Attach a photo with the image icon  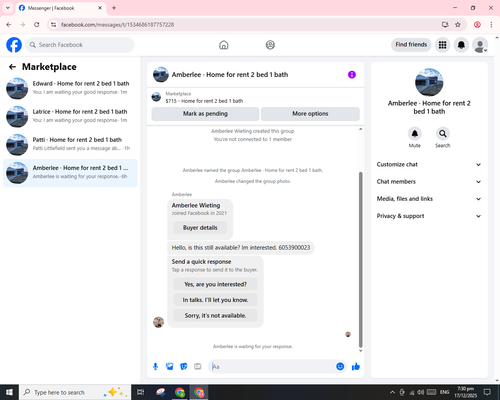pyautogui.click(x=170, y=367)
